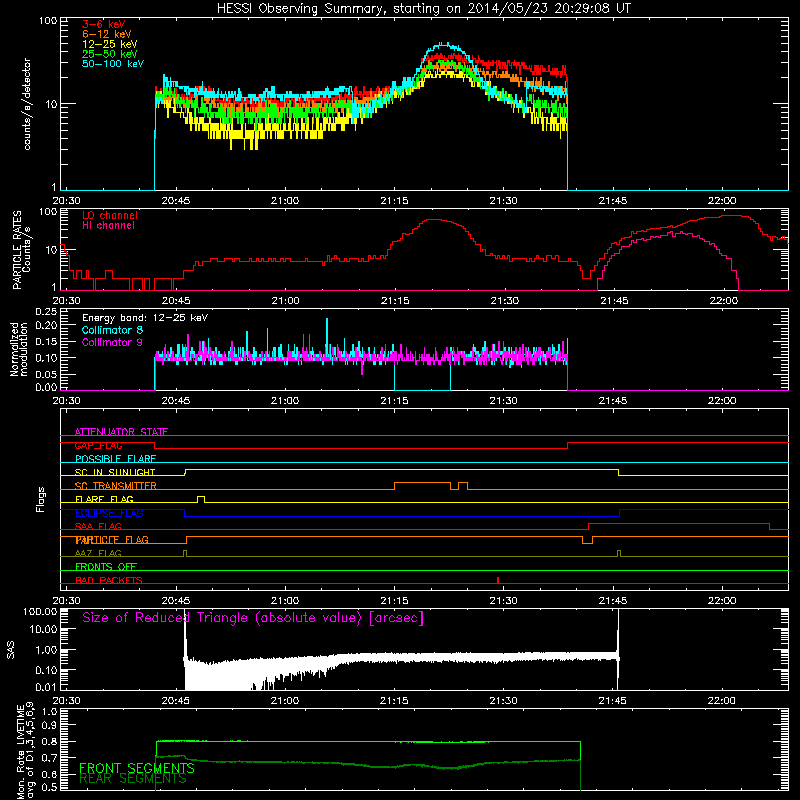Click the AAZ_FLAG label
800x800 pixels.
click(x=98, y=553)
